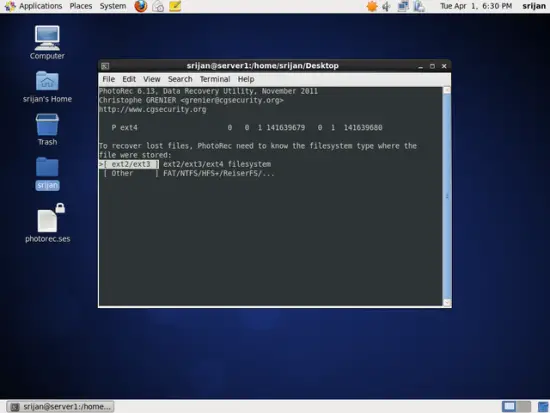Image resolution: width=550 pixels, height=413 pixels.
Task: Open the terminal View menu
Action: click(x=152, y=79)
